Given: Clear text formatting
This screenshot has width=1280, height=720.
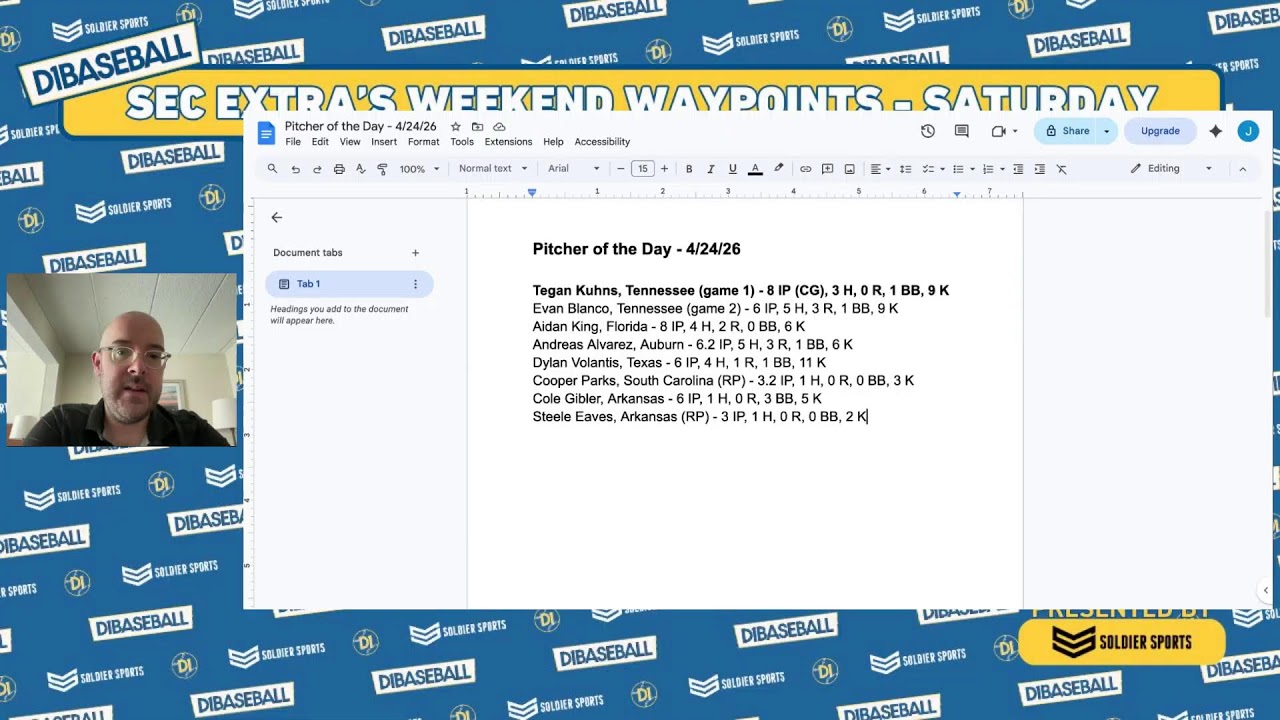Looking at the screenshot, I should click(x=1062, y=169).
